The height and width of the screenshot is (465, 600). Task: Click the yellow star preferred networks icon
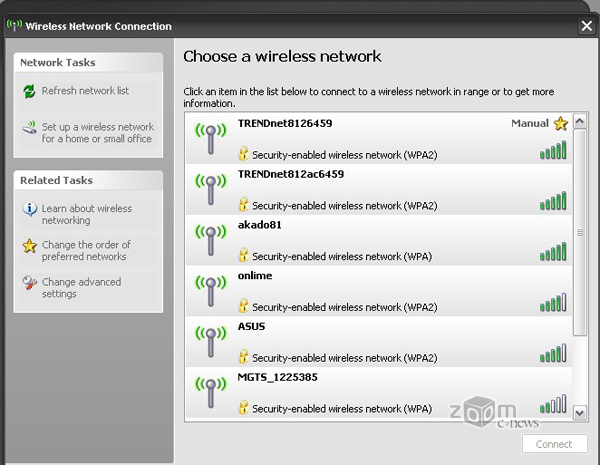[29, 246]
